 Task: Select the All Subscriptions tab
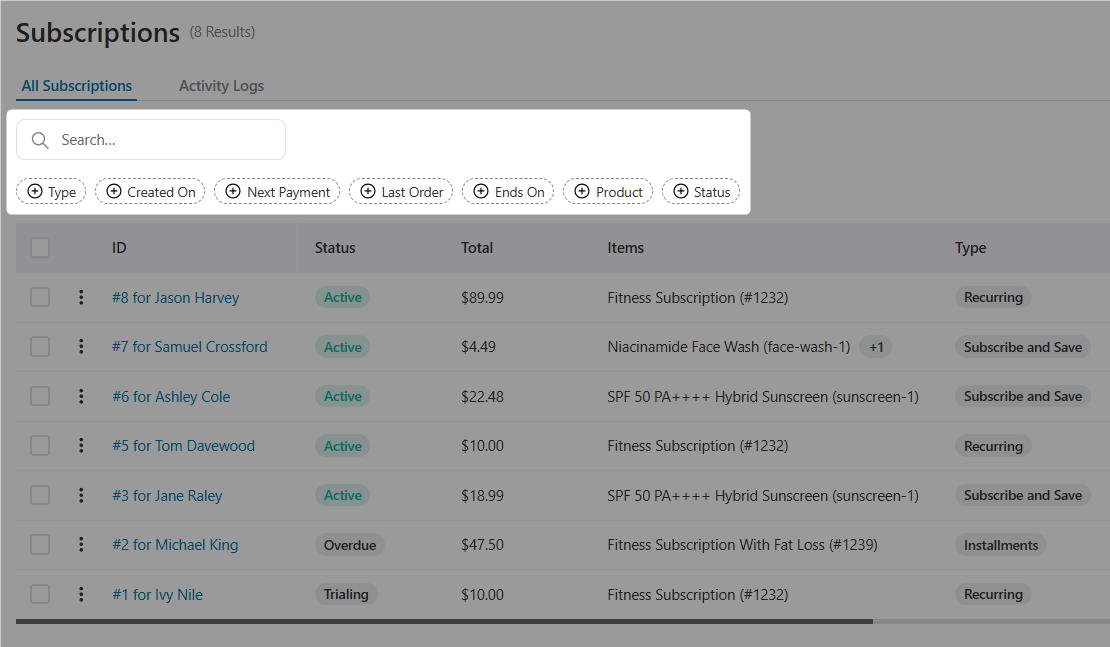[x=76, y=85]
